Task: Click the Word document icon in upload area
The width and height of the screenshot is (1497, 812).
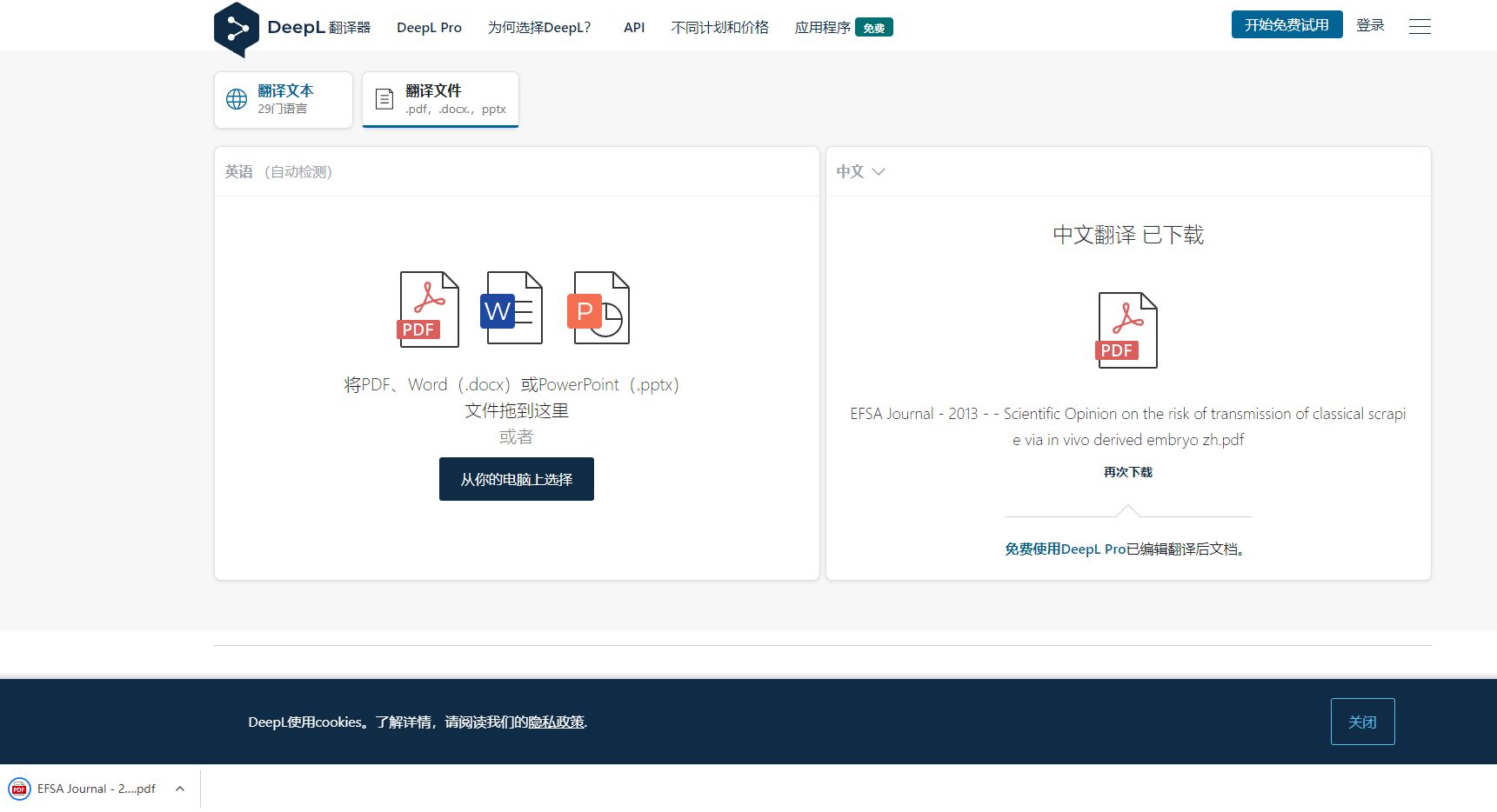Action: click(512, 308)
